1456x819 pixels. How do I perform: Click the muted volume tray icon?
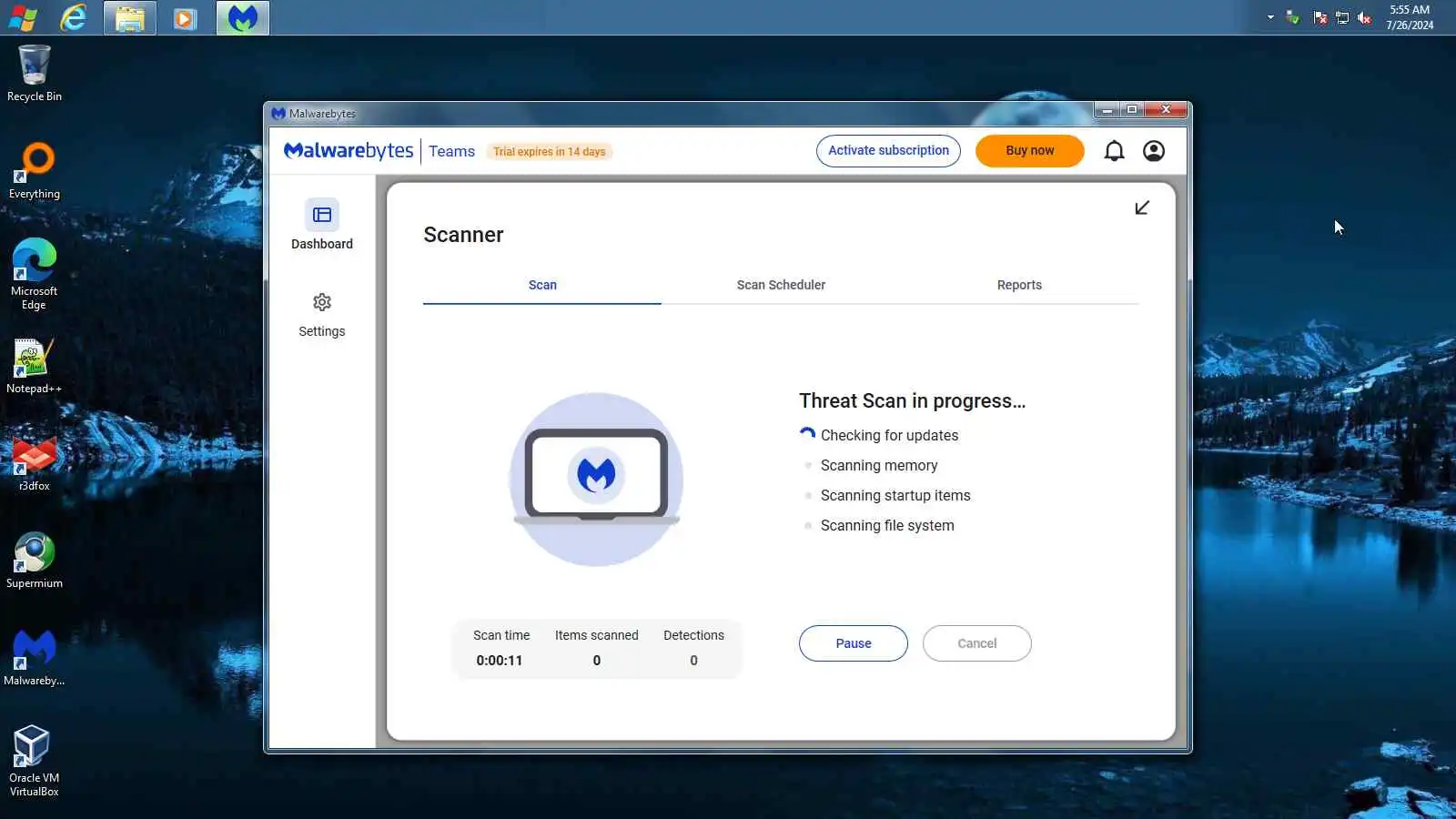coord(1364,17)
